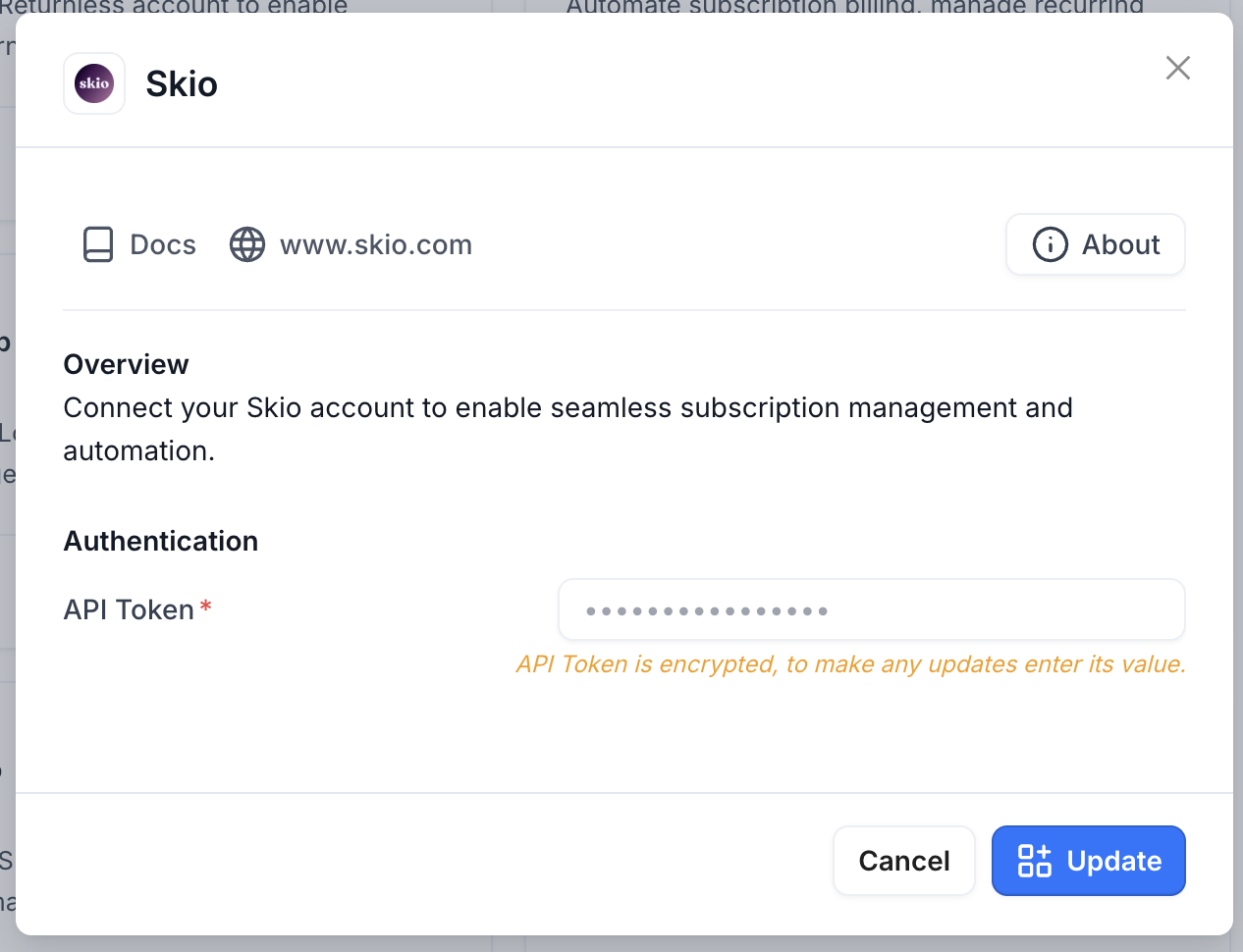Click the info circle icon in About

click(x=1050, y=244)
